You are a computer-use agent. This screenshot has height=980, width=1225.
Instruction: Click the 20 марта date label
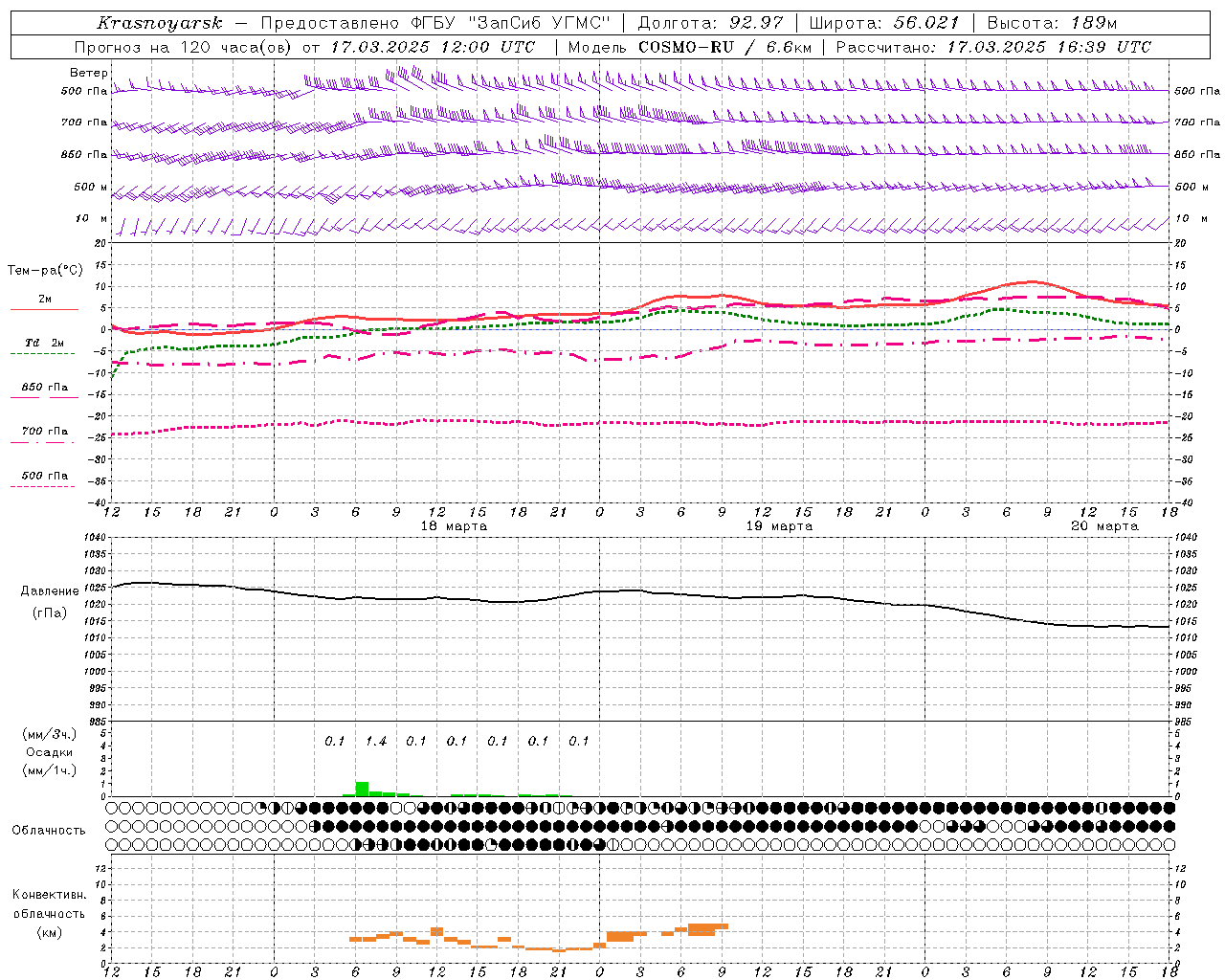point(1104,525)
